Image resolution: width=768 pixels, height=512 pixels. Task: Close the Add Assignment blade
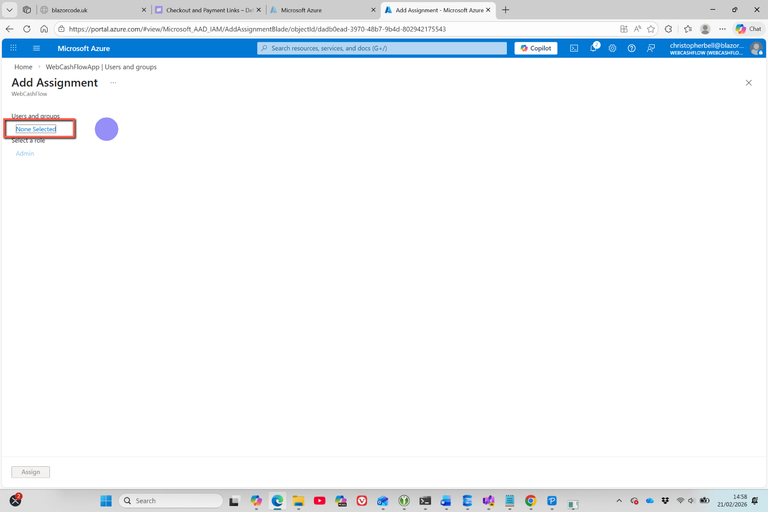click(748, 83)
